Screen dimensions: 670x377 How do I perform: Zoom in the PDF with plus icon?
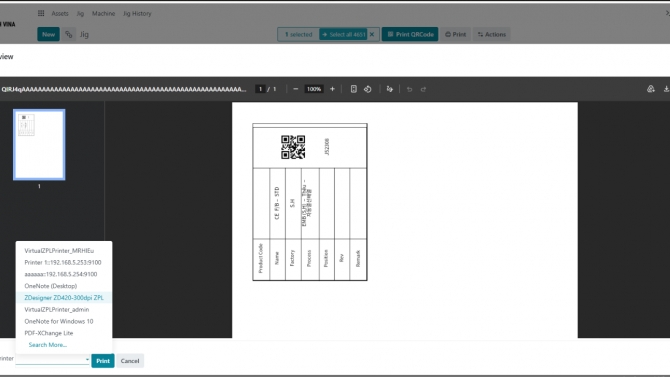point(332,89)
